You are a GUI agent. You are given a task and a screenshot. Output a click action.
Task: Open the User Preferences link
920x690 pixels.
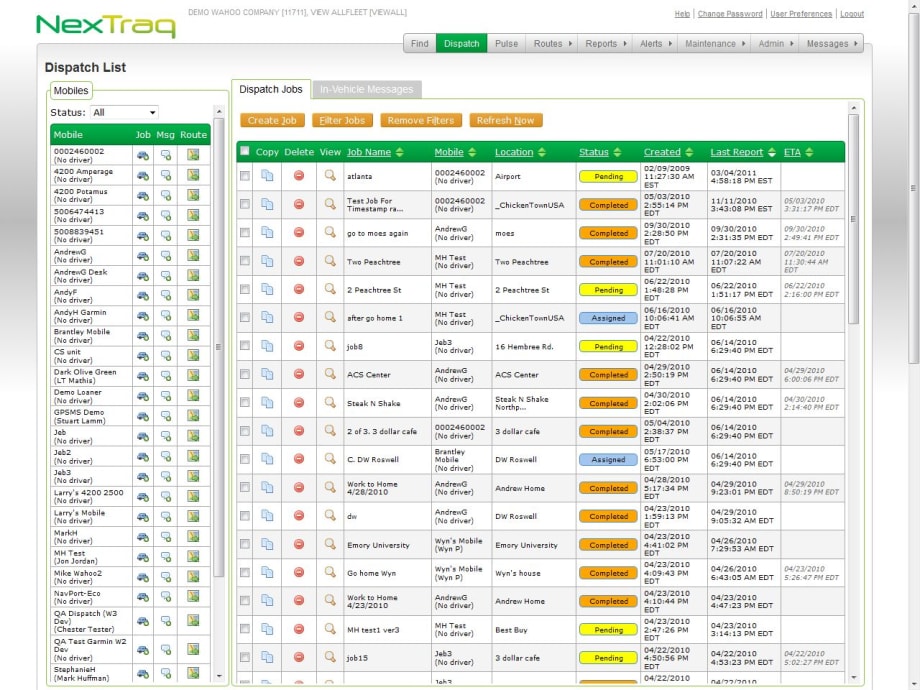[800, 14]
